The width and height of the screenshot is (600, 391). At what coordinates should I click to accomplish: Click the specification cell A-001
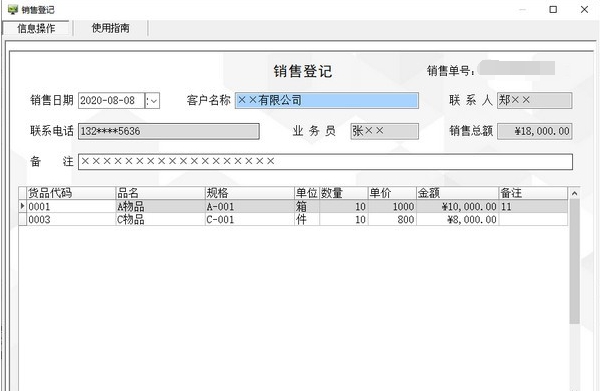pyautogui.click(x=249, y=207)
